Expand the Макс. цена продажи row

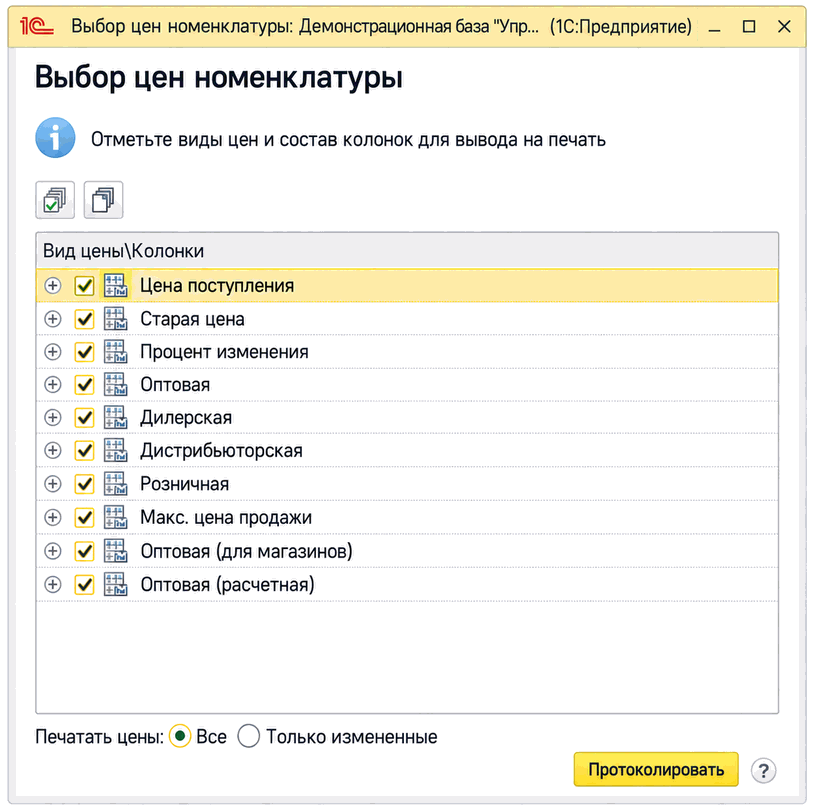point(52,518)
